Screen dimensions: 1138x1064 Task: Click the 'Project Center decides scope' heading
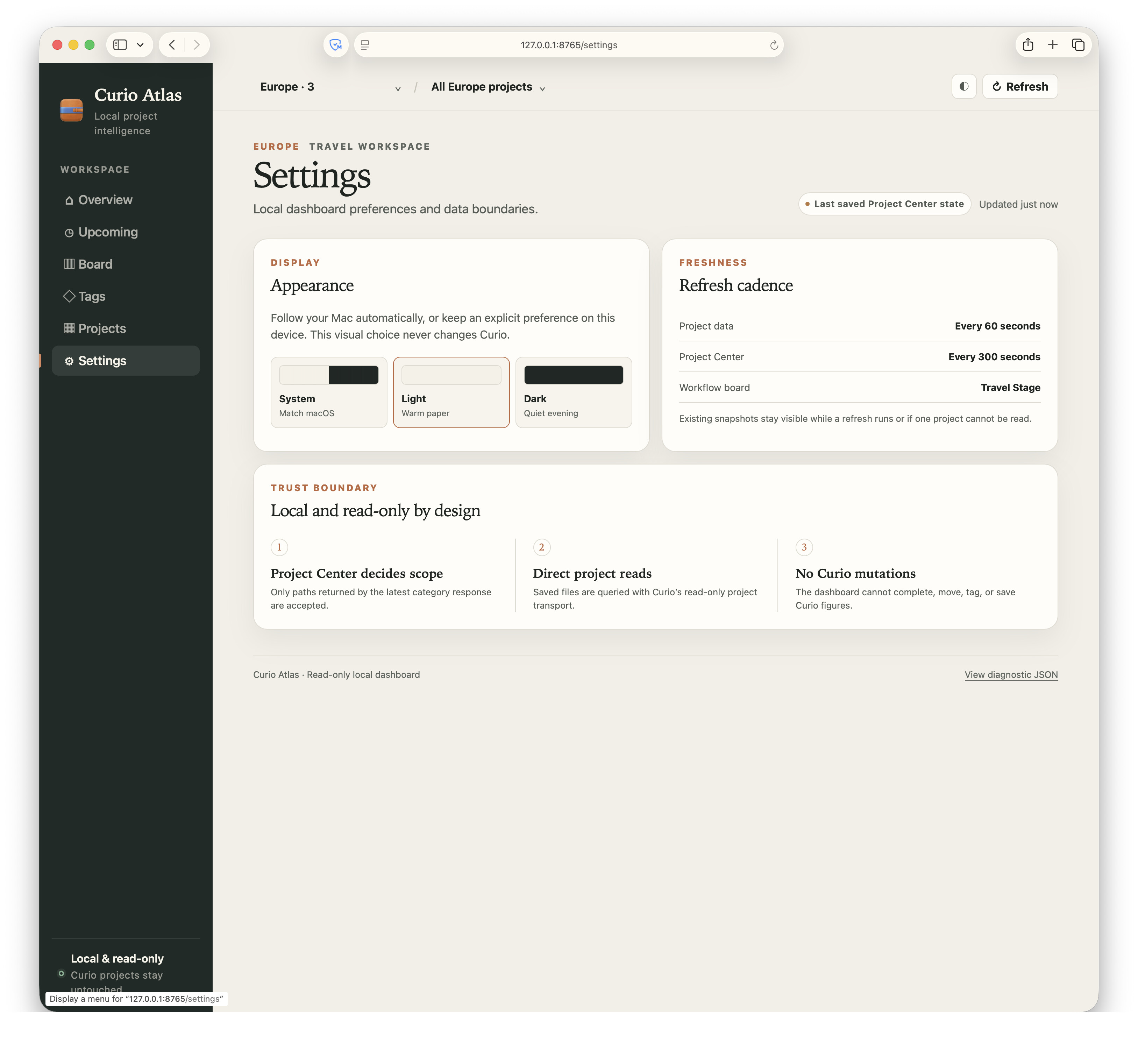(x=357, y=573)
